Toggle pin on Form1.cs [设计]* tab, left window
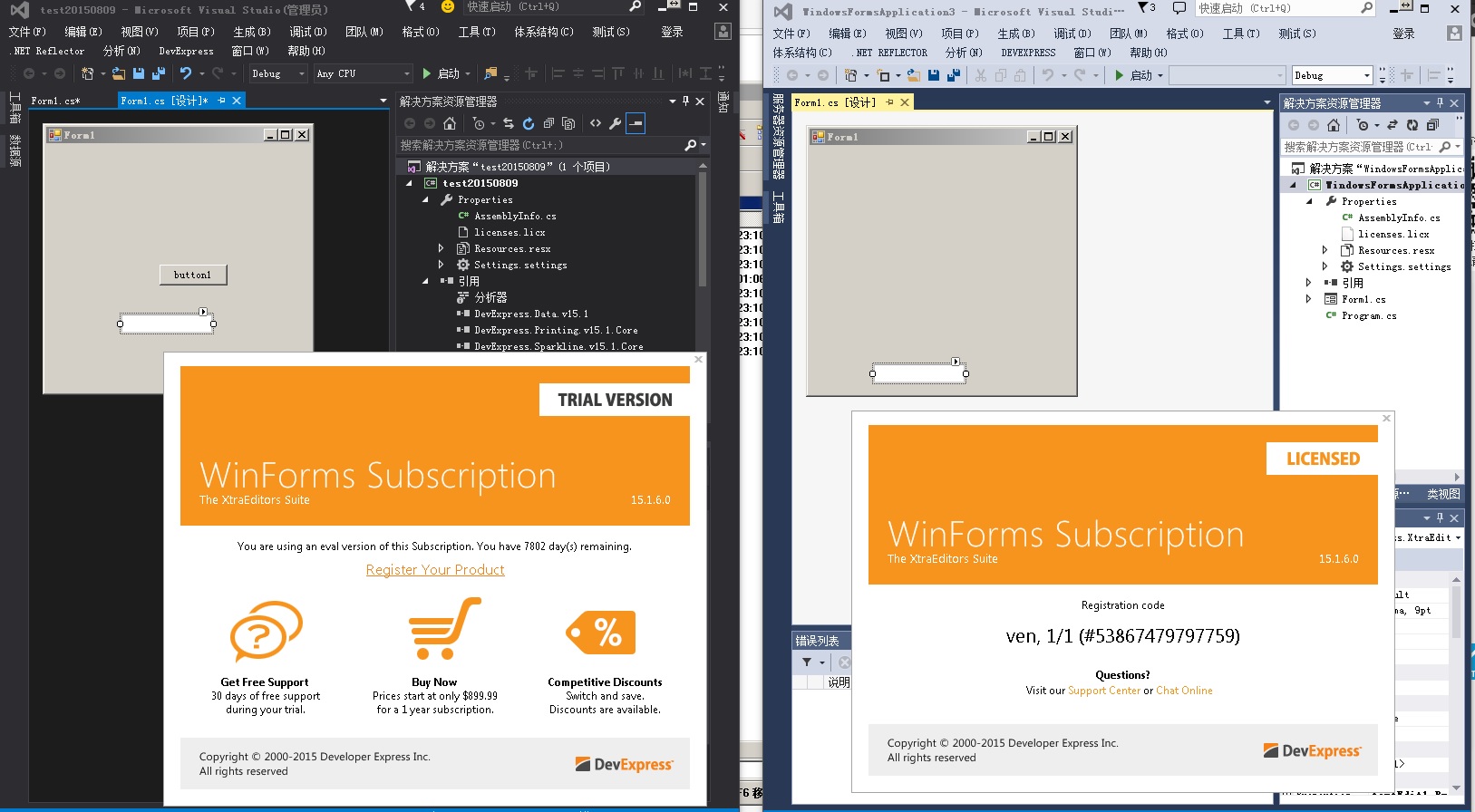This screenshot has height=812, width=1475. pyautogui.click(x=221, y=101)
